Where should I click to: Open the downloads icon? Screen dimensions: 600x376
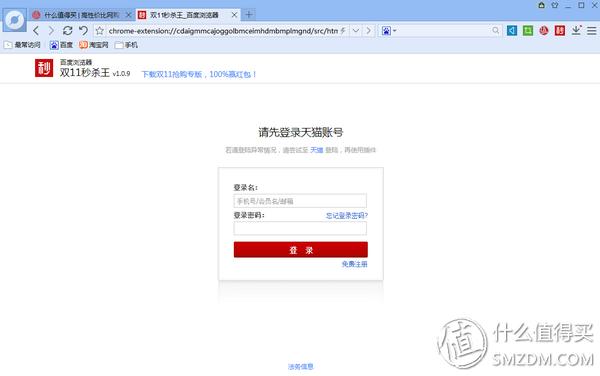click(x=576, y=30)
